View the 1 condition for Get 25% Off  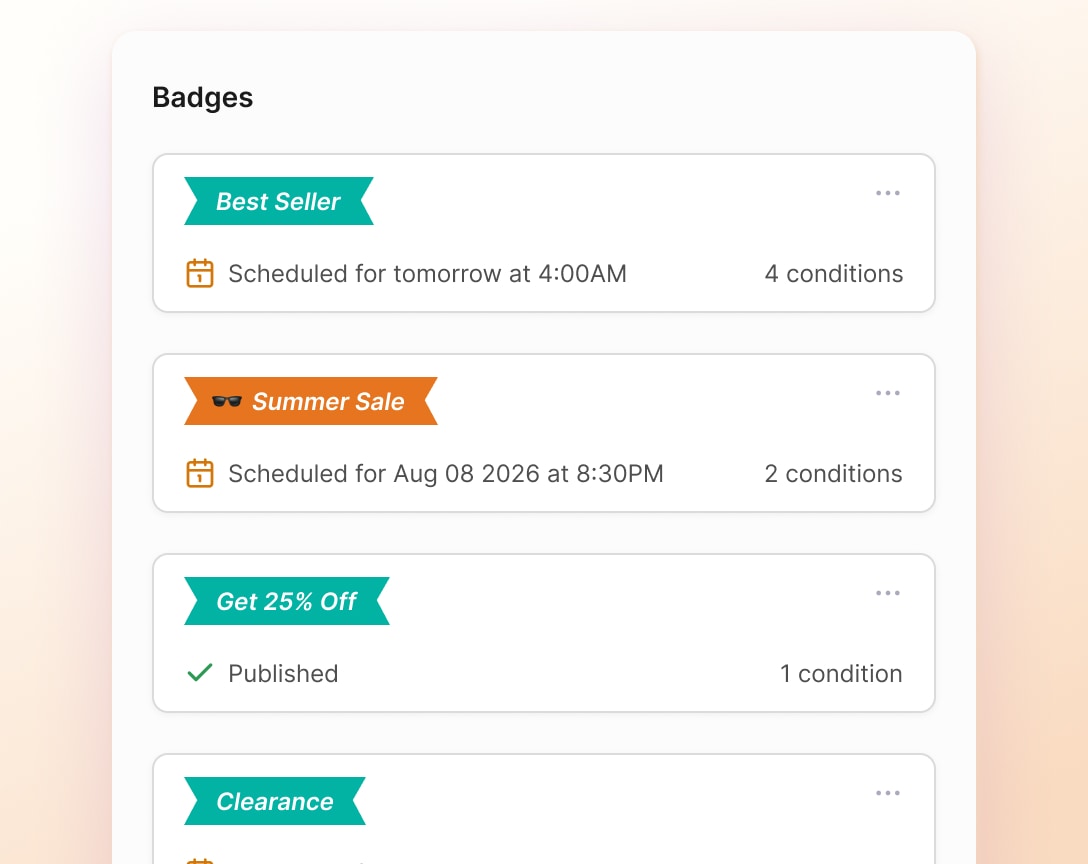[841, 673]
